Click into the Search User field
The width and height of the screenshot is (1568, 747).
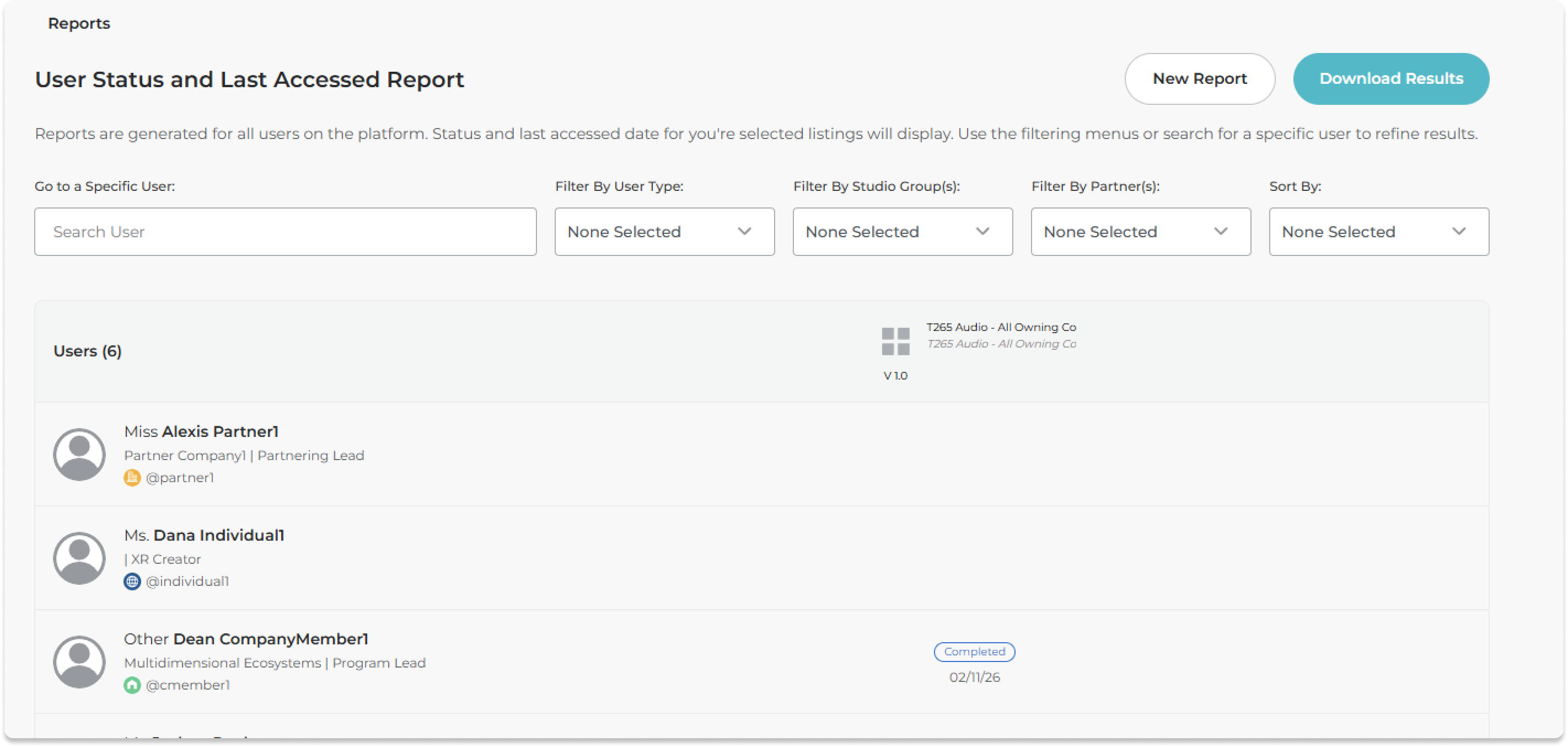[285, 232]
